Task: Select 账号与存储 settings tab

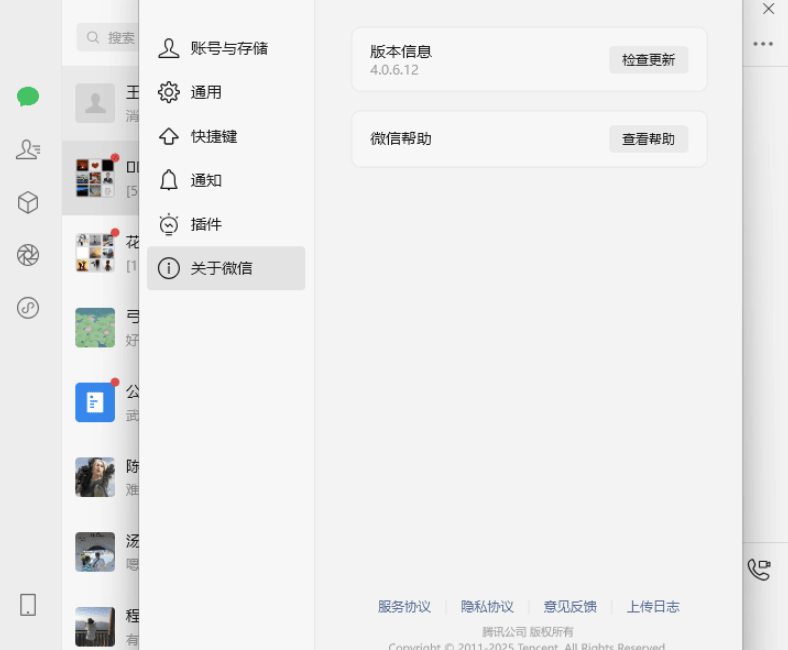Action: tap(226, 48)
